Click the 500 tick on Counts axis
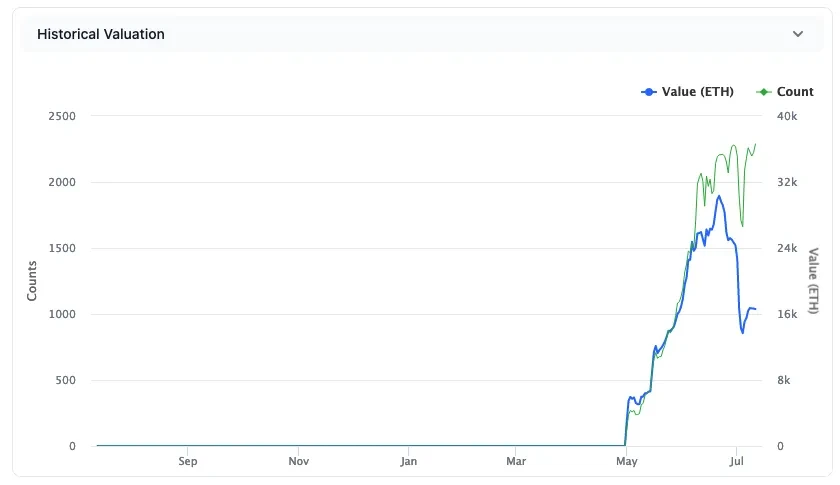Viewport: 840px width, 485px height. (64, 380)
